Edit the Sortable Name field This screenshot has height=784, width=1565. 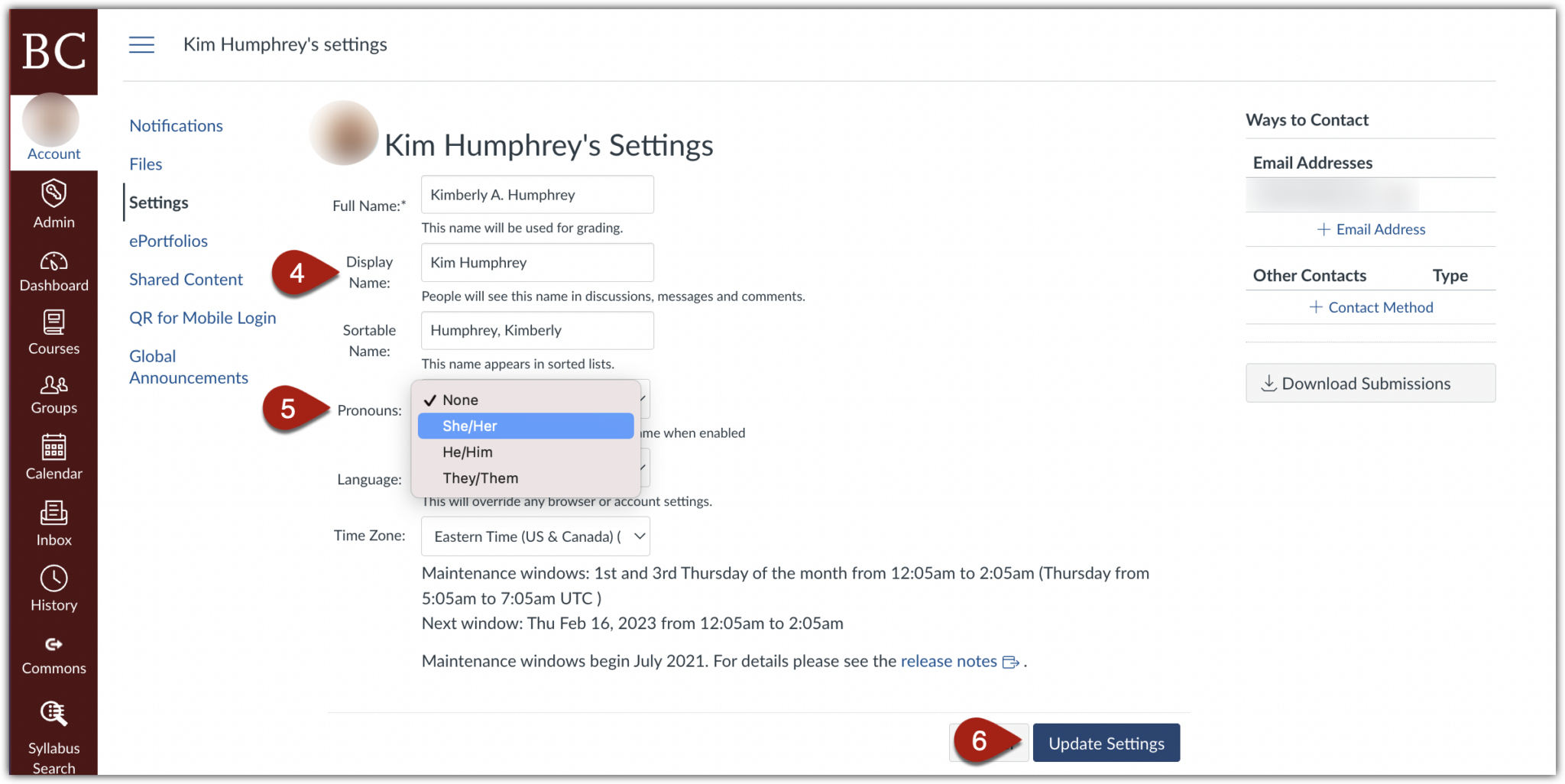(x=536, y=330)
